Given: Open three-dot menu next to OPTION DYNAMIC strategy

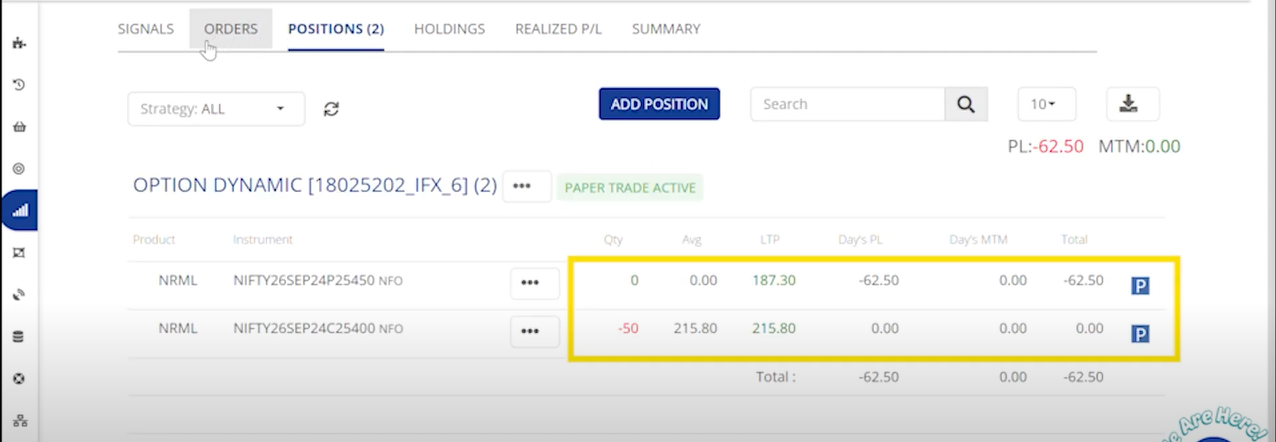Looking at the screenshot, I should [x=526, y=186].
